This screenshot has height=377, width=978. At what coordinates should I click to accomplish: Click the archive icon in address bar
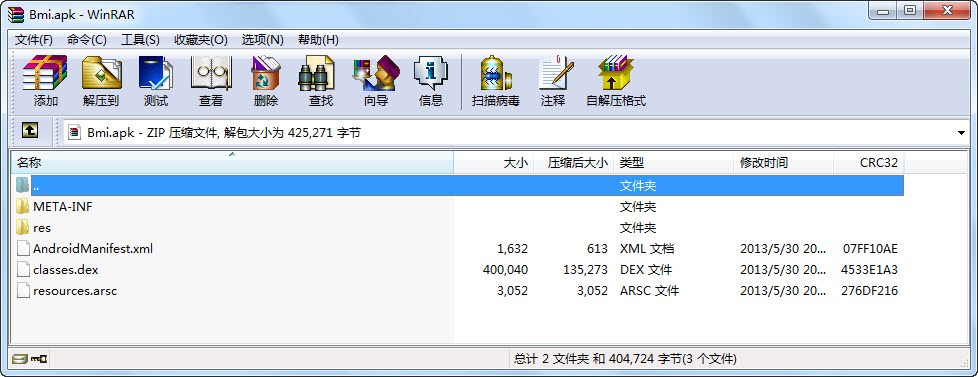coord(75,132)
